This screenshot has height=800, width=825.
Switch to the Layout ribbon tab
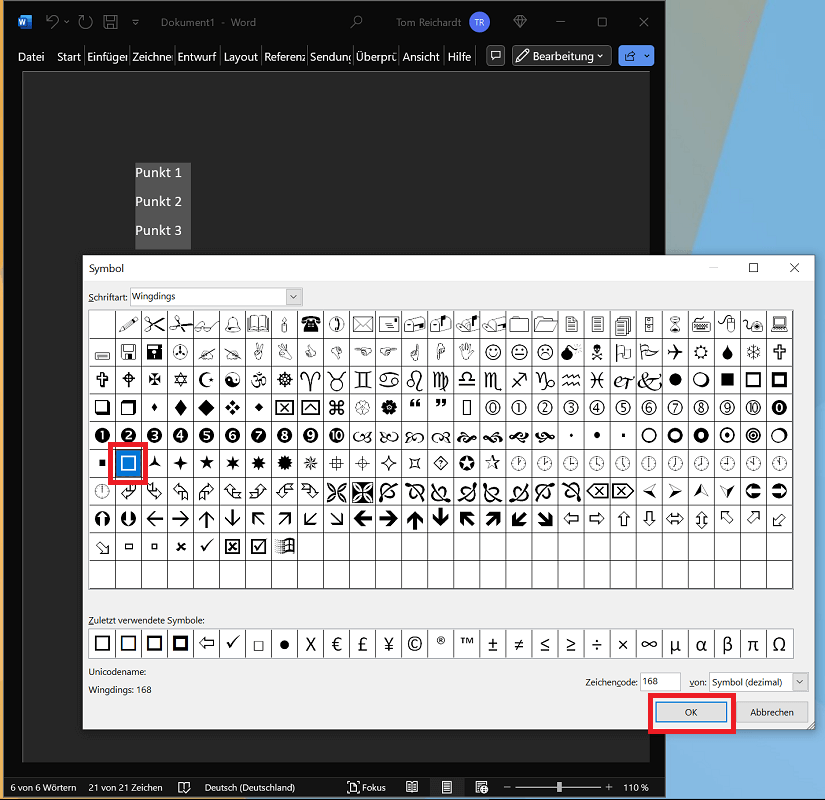pyautogui.click(x=240, y=57)
